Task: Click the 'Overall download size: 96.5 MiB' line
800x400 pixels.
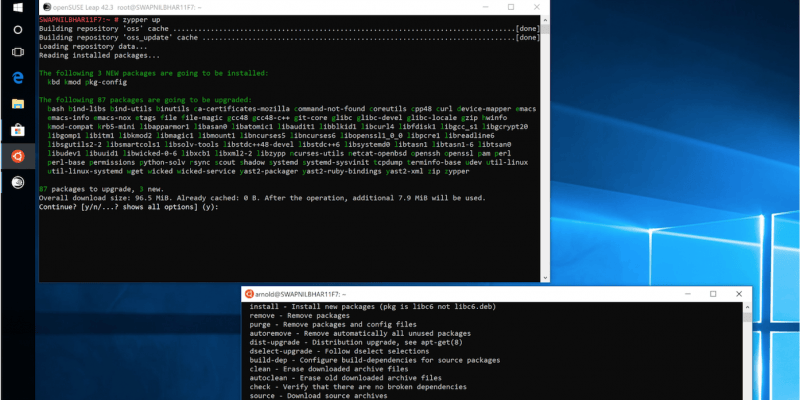Action: point(262,198)
